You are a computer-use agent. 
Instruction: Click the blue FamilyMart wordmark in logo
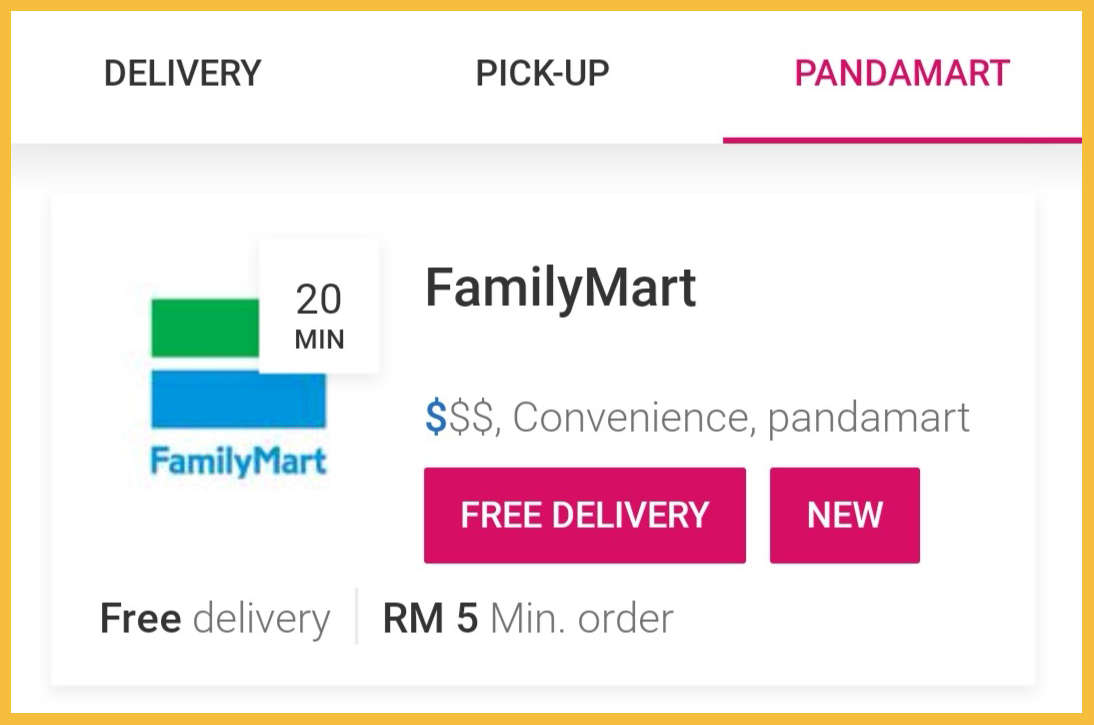(238, 461)
